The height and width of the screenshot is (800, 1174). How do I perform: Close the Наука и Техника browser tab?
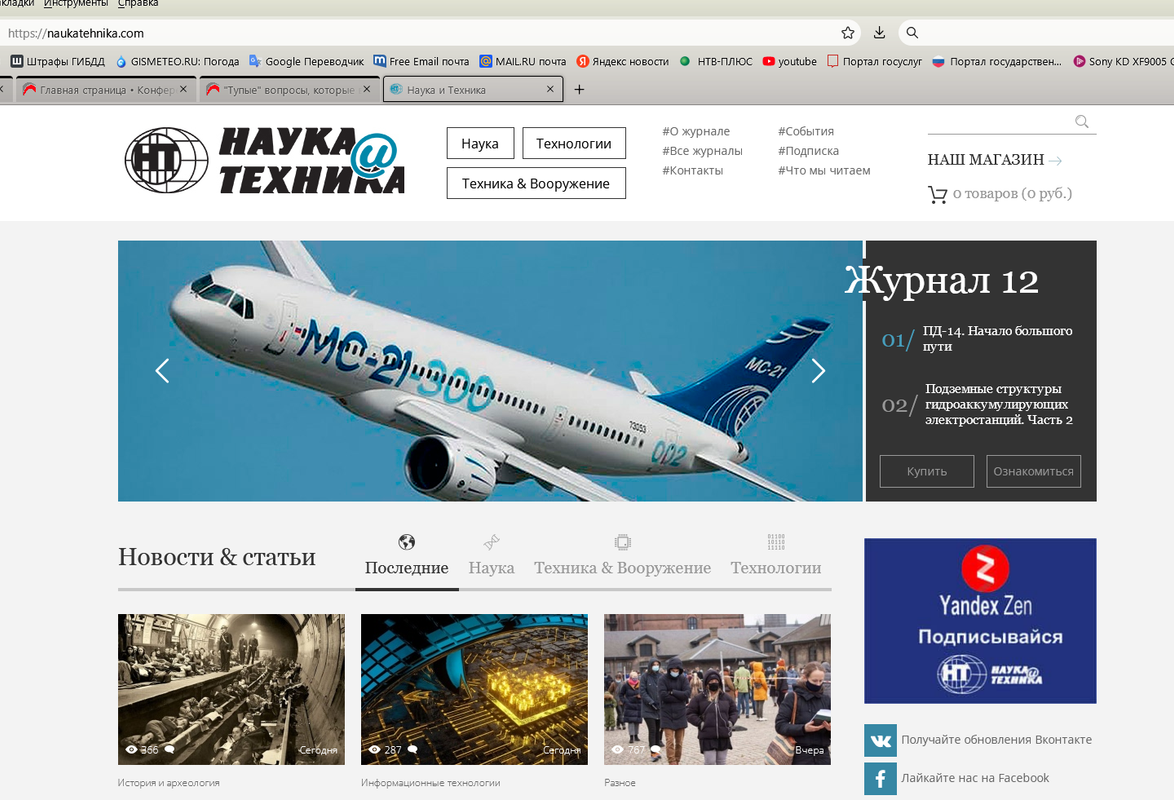(550, 89)
